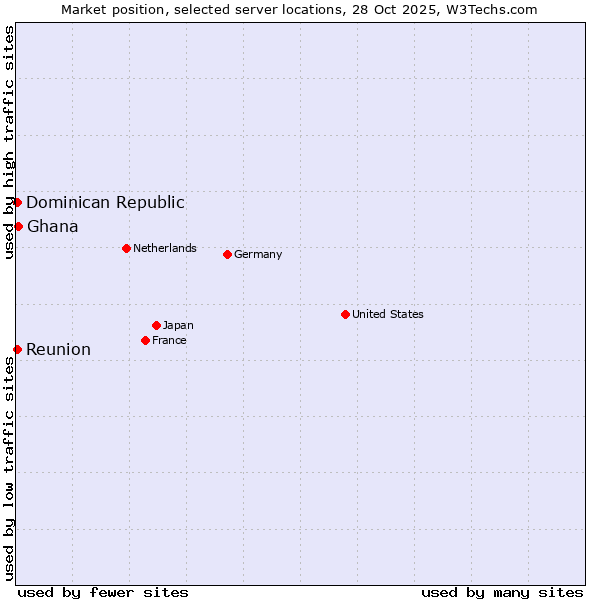Select the Germany label text
This screenshot has width=600, height=600.
click(x=258, y=254)
